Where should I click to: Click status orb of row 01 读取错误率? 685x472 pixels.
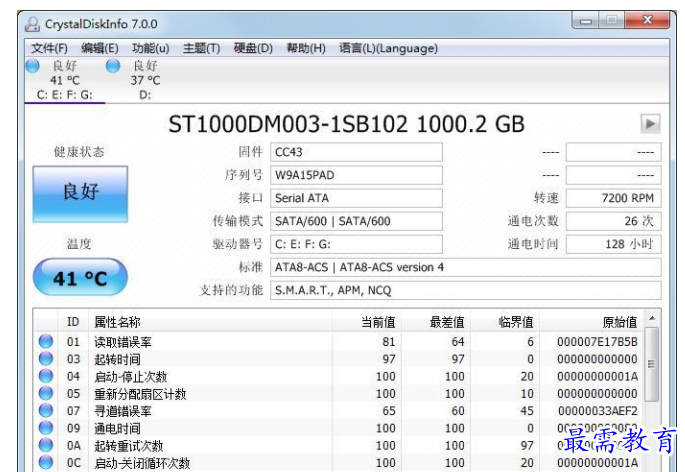tap(46, 341)
